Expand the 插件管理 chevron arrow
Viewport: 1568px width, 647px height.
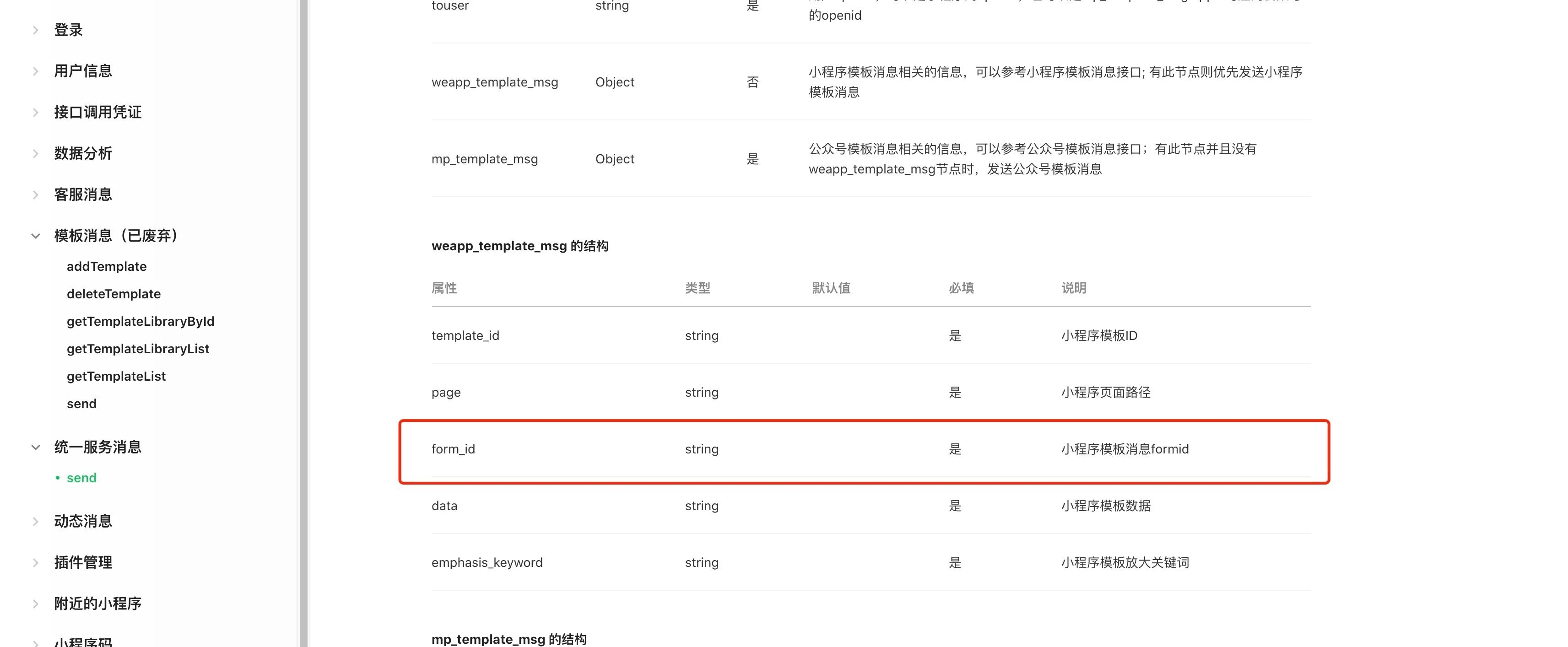click(35, 562)
